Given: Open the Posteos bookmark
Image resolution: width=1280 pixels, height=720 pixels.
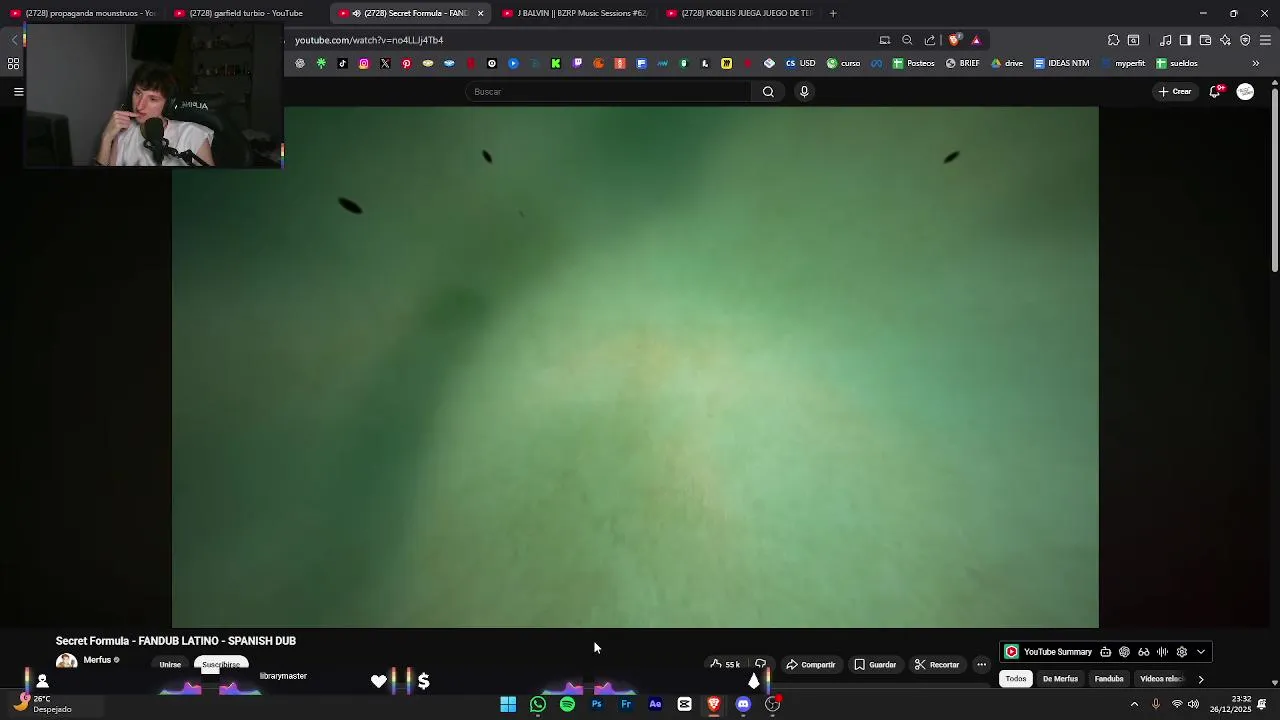Looking at the screenshot, I should (913, 63).
